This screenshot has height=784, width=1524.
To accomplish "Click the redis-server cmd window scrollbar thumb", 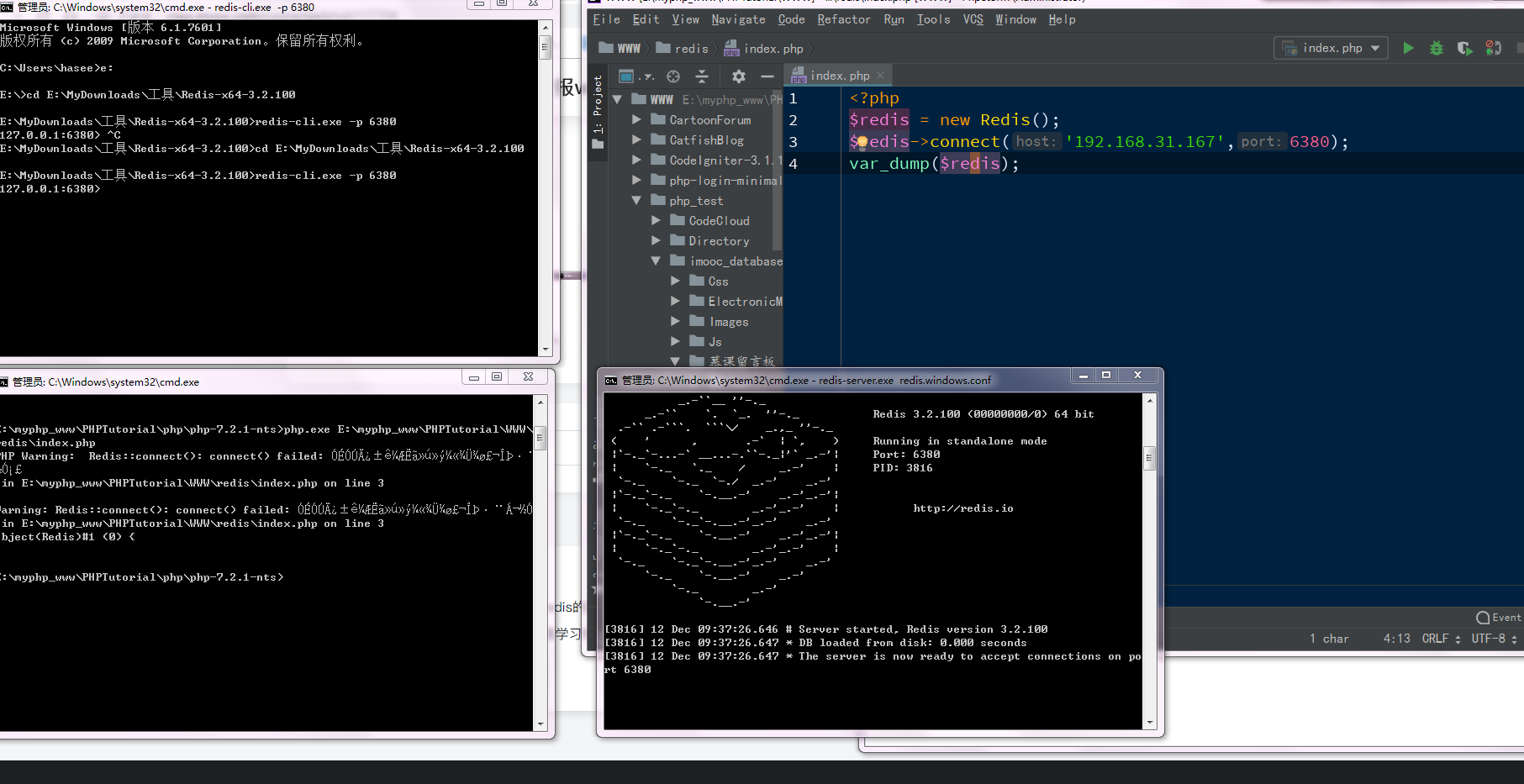I will pos(1149,458).
